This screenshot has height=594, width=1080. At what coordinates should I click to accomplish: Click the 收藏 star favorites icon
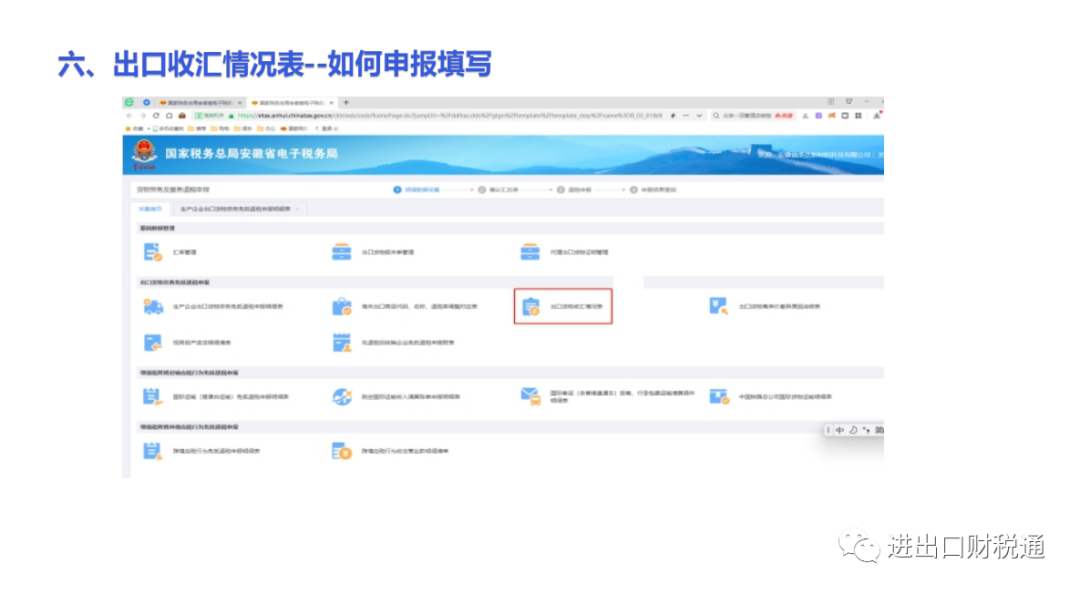pos(128,129)
